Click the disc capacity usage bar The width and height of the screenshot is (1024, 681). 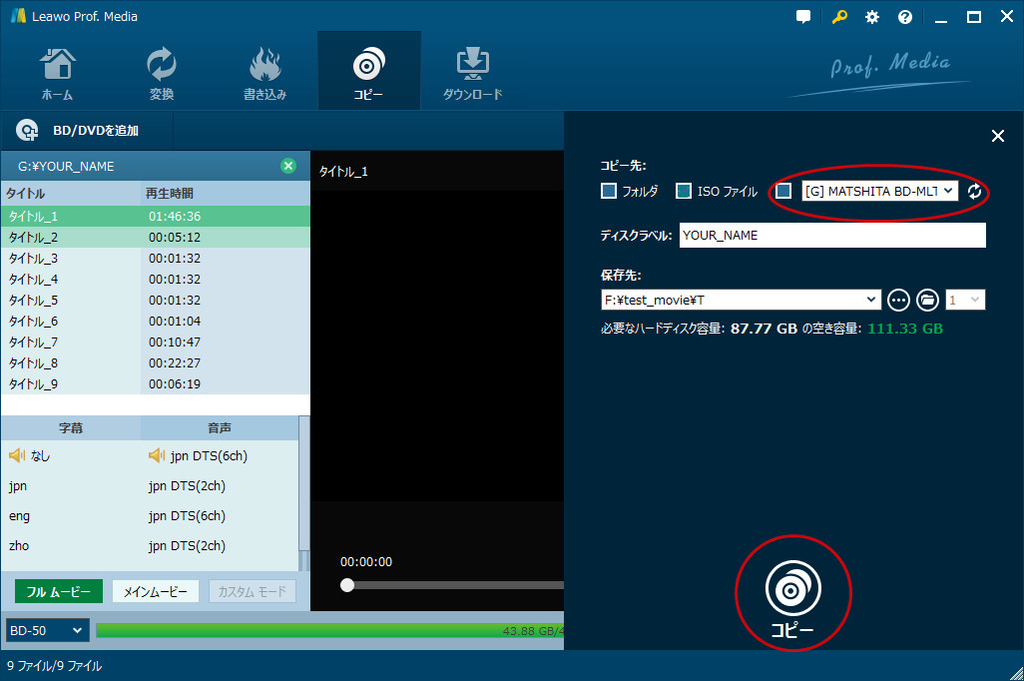tap(330, 631)
